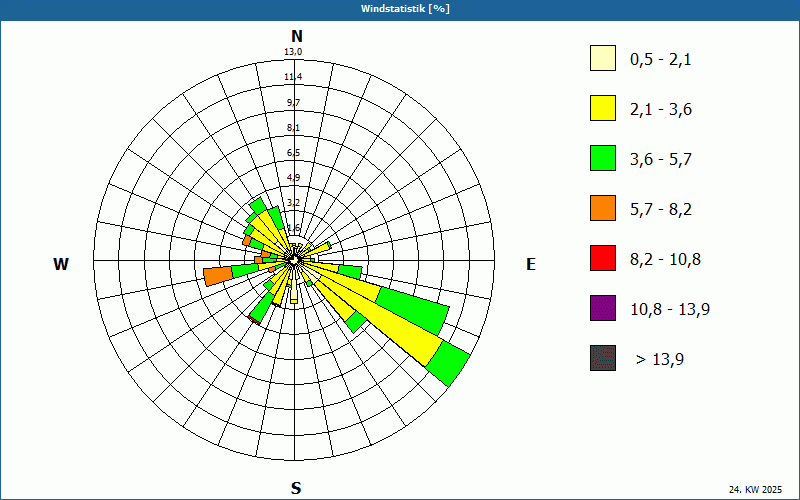Click the W compass label

pyautogui.click(x=61, y=264)
